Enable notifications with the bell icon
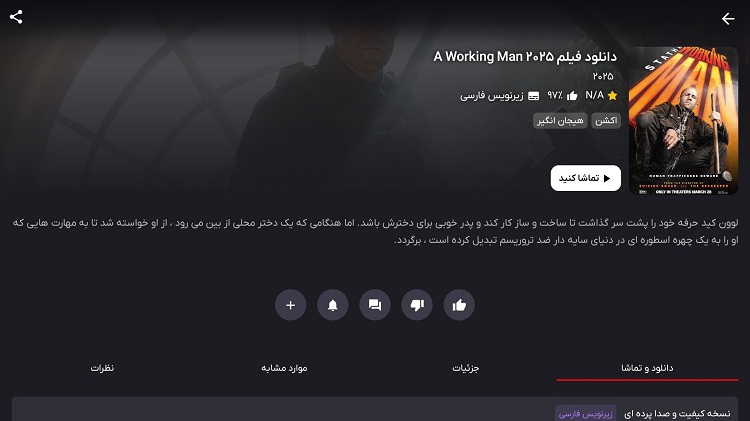This screenshot has height=421, width=750. pyautogui.click(x=333, y=305)
